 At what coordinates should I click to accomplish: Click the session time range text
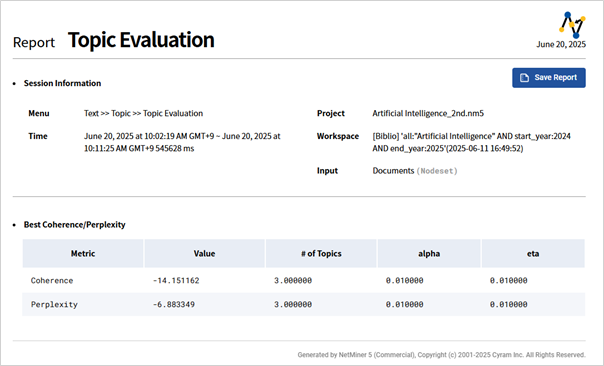coord(182,142)
